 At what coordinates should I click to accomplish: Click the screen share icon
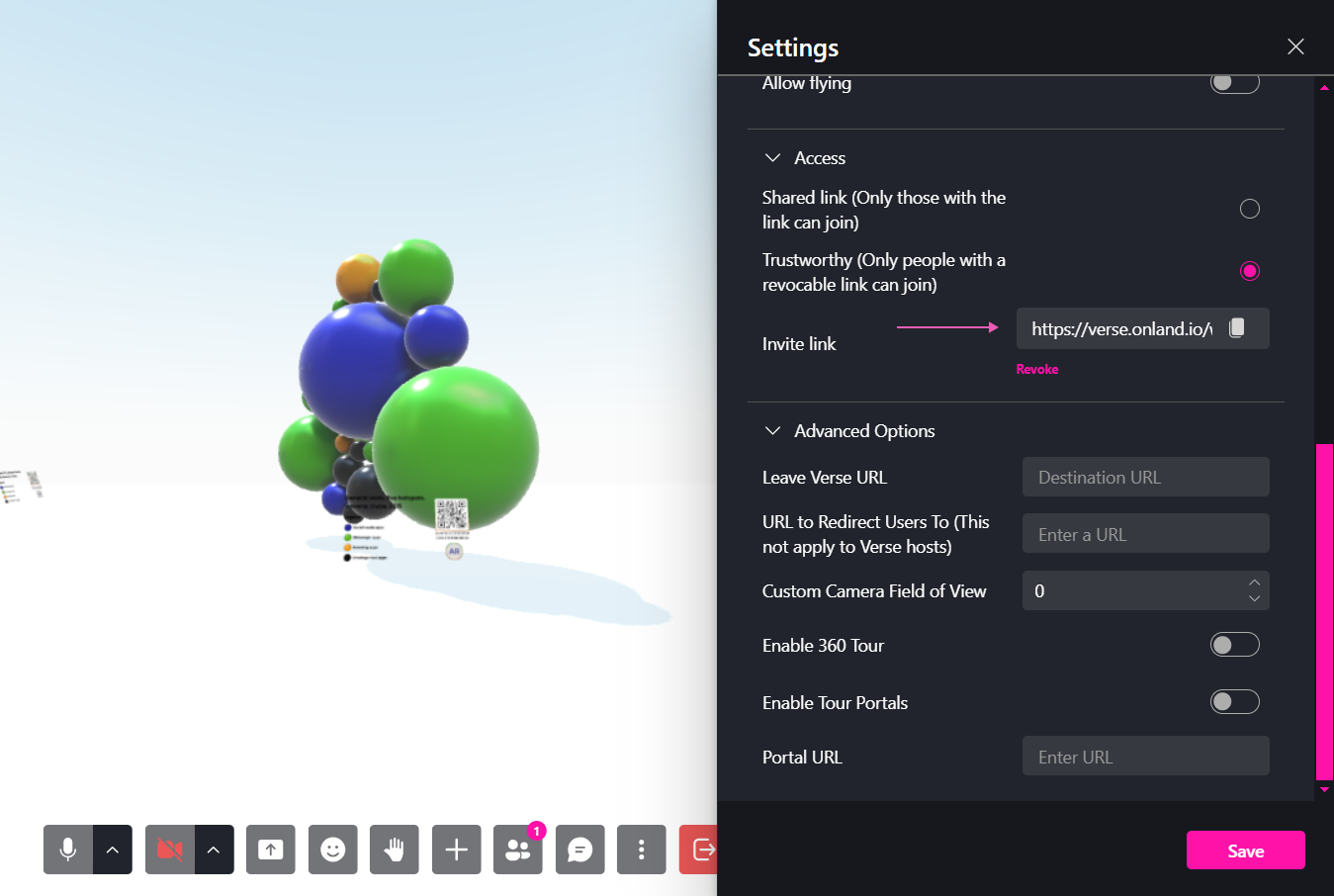(x=270, y=850)
